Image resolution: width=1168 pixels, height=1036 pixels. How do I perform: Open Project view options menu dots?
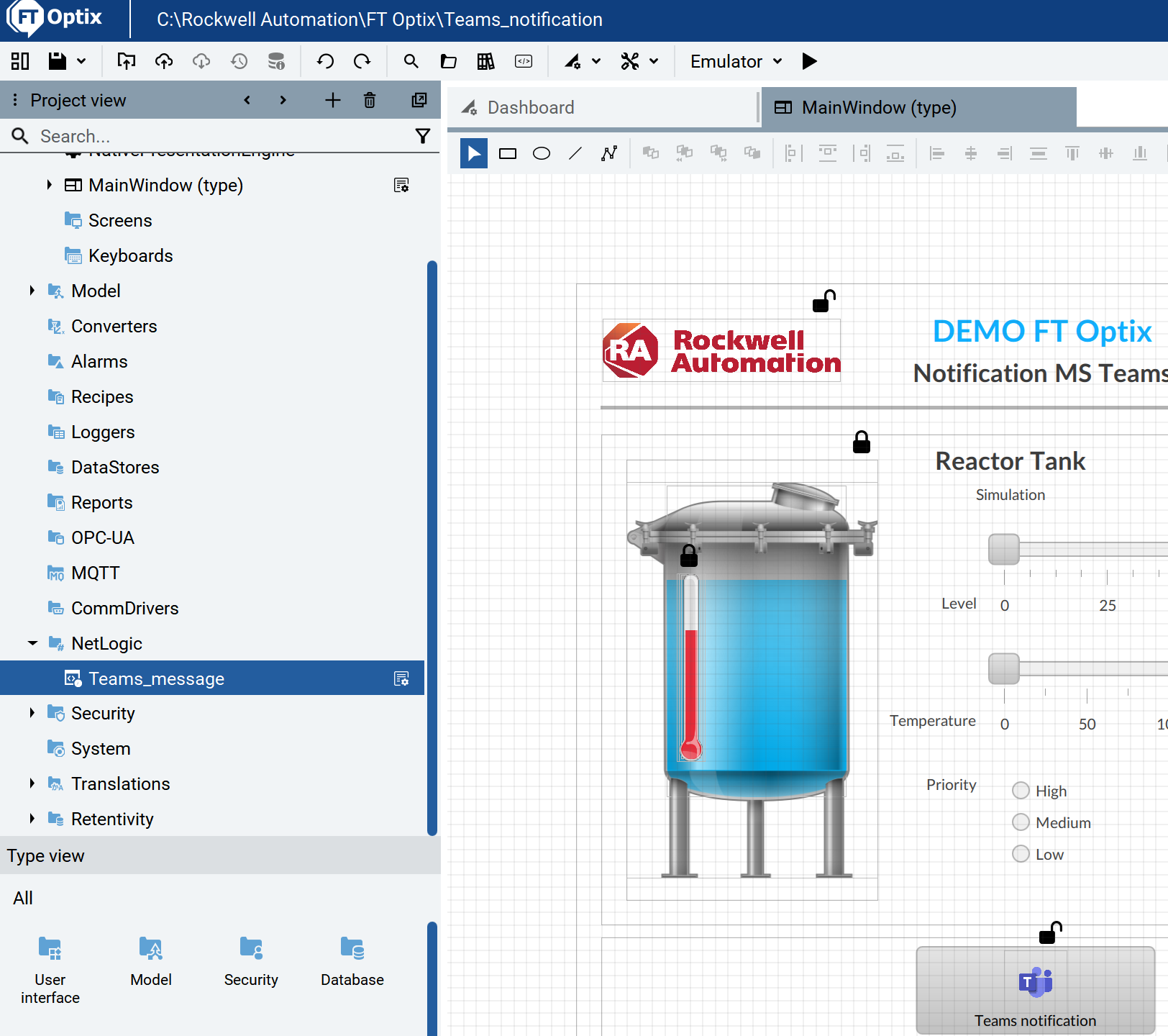[14, 100]
